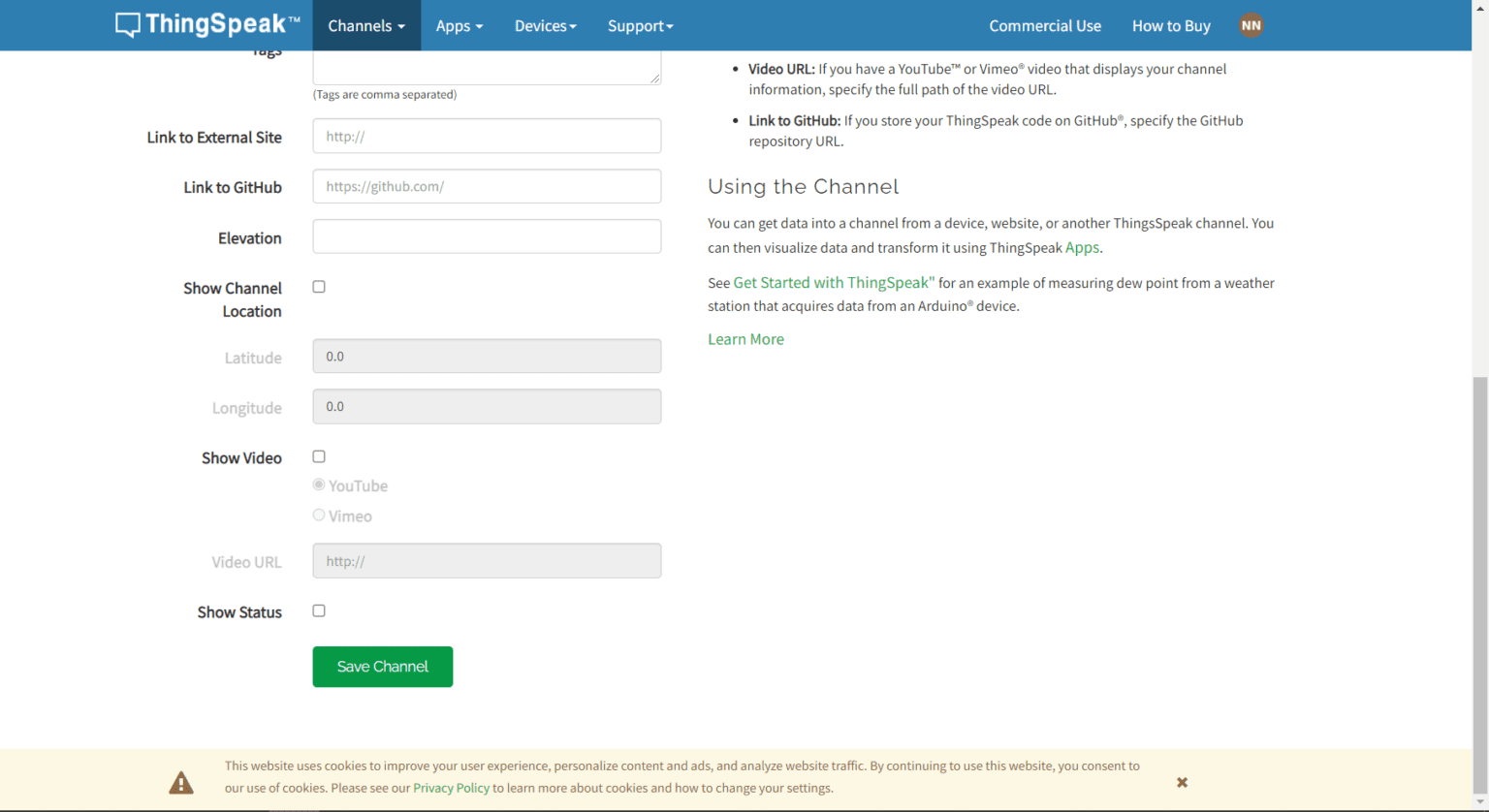Go to Commercial Use page
Image resolution: width=1489 pixels, height=812 pixels.
point(1044,26)
